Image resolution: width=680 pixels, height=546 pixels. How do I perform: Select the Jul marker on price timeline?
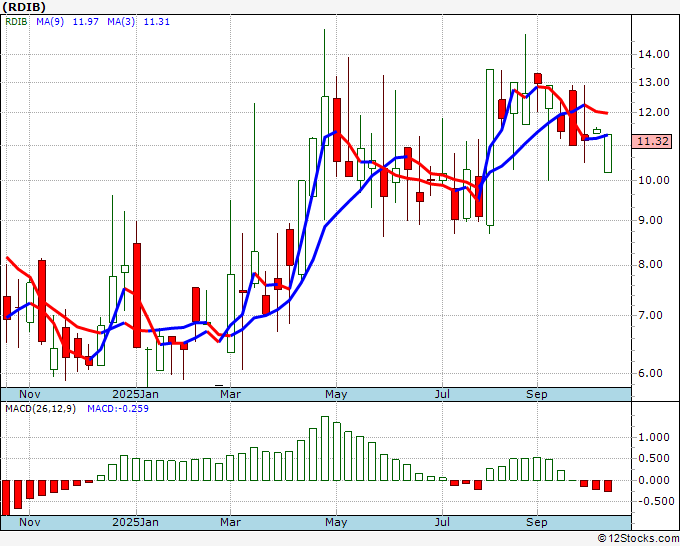point(441,394)
